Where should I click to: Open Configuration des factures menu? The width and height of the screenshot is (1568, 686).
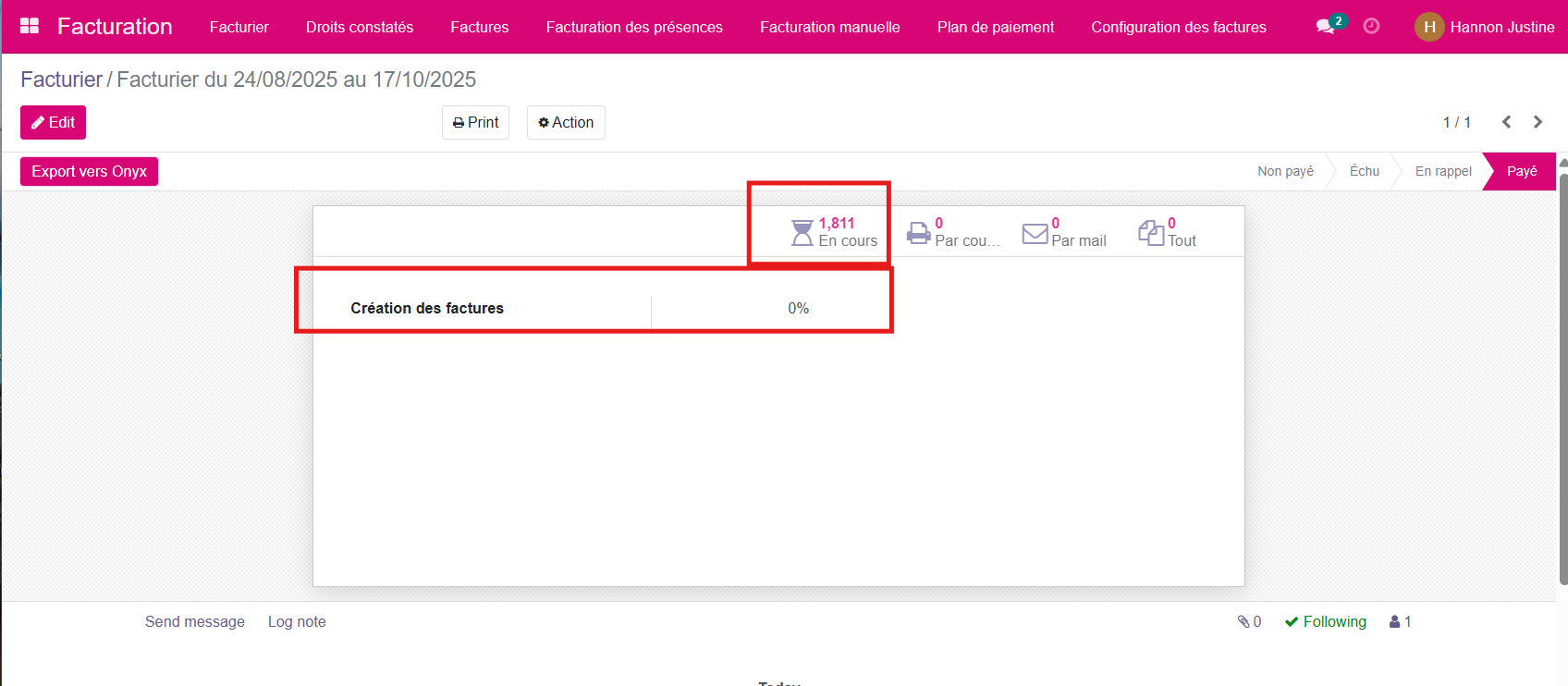tap(1178, 27)
